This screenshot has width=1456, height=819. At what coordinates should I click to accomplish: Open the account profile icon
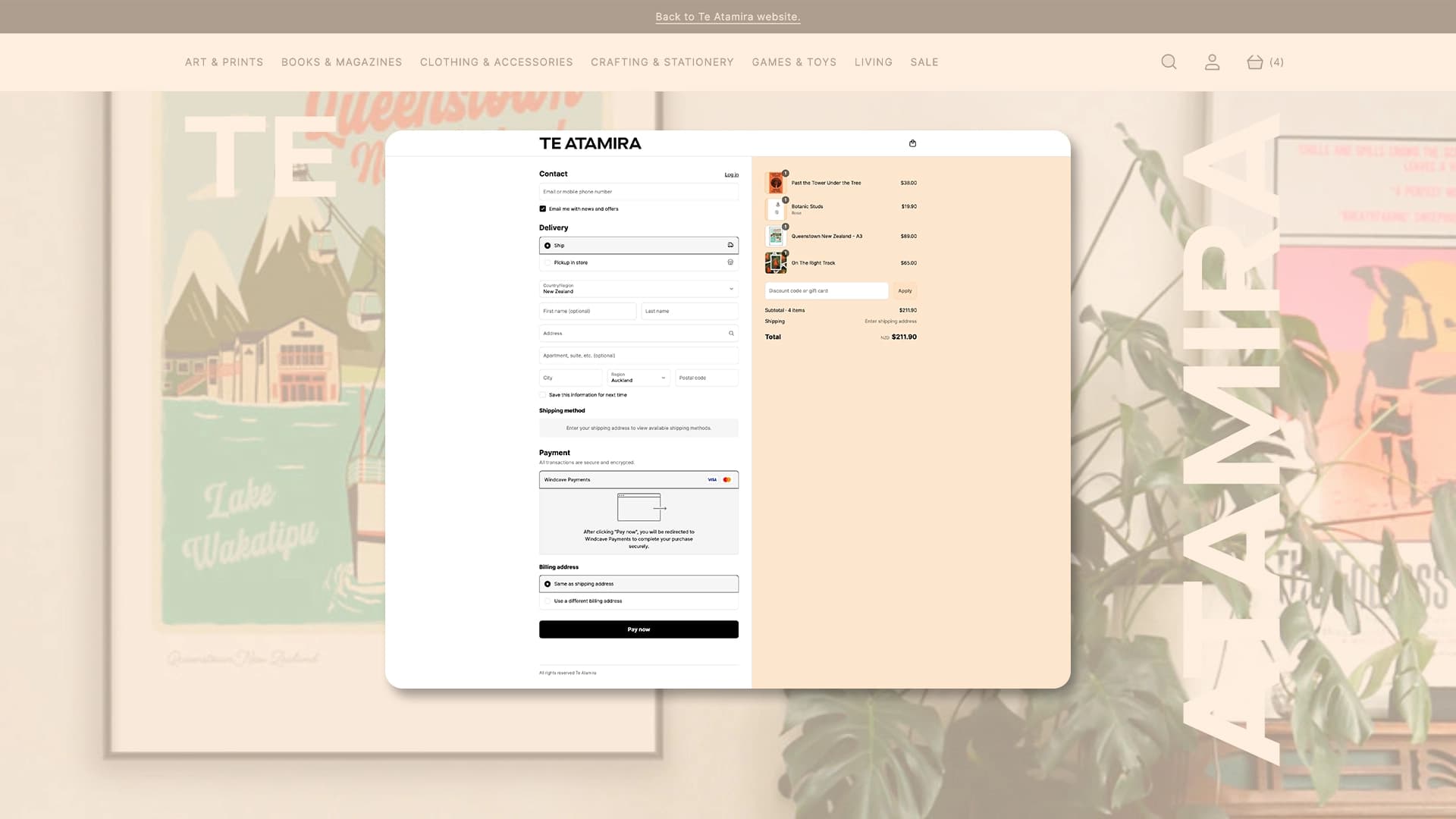click(1212, 62)
